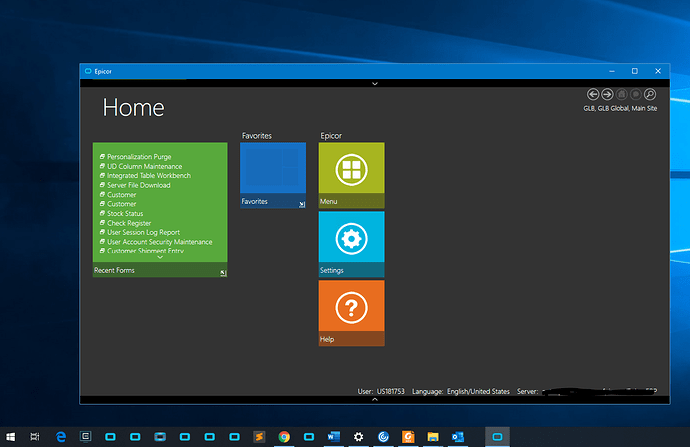The width and height of the screenshot is (690, 447).
Task: Switch to Outlook on the taskbar
Action: [x=458, y=436]
